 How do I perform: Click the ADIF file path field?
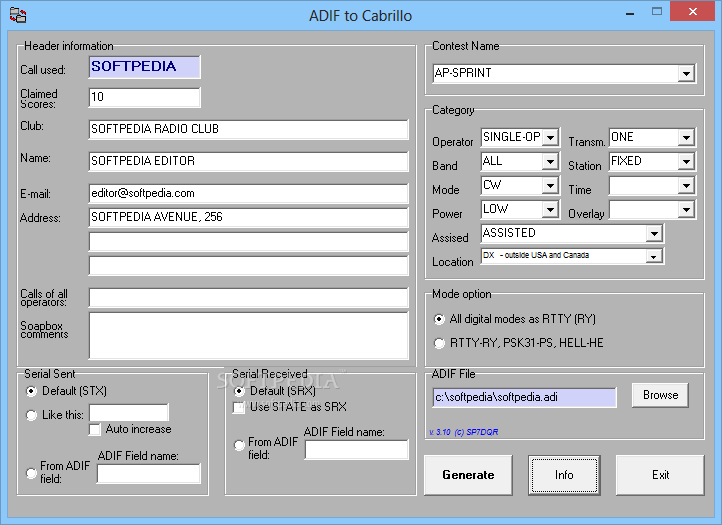(524, 397)
